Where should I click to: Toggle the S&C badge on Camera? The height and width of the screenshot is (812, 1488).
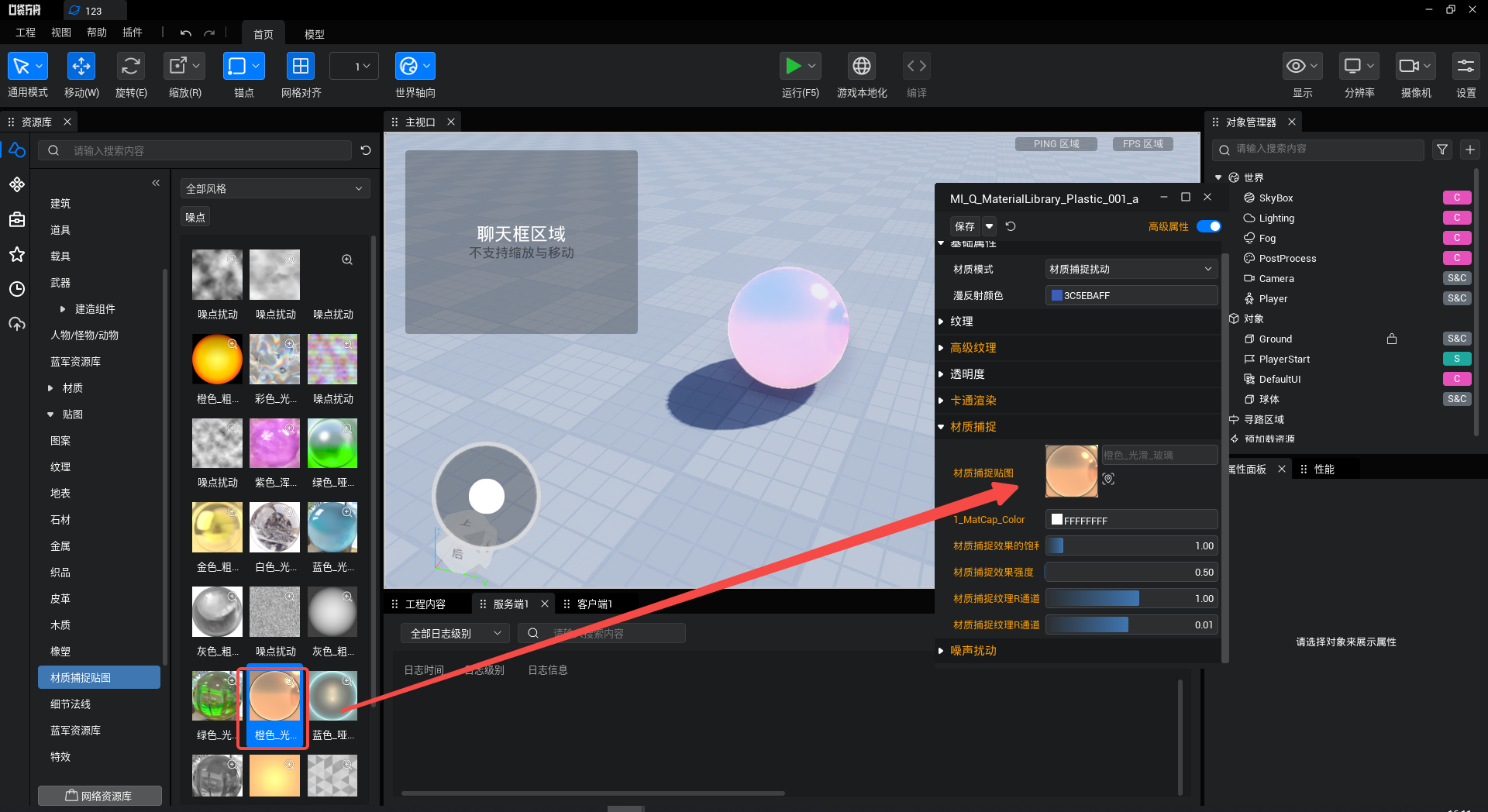coord(1457,278)
